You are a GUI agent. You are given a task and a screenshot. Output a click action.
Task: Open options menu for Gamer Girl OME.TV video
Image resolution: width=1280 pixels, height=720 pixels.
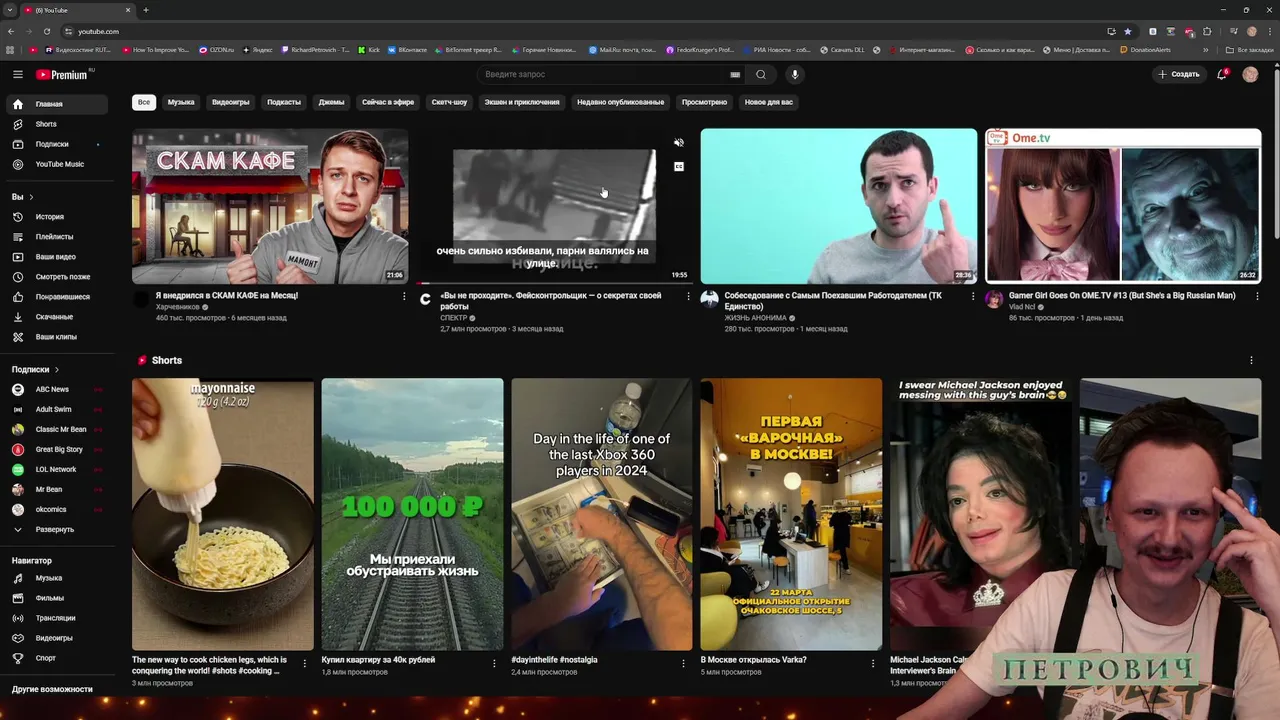(x=1257, y=296)
